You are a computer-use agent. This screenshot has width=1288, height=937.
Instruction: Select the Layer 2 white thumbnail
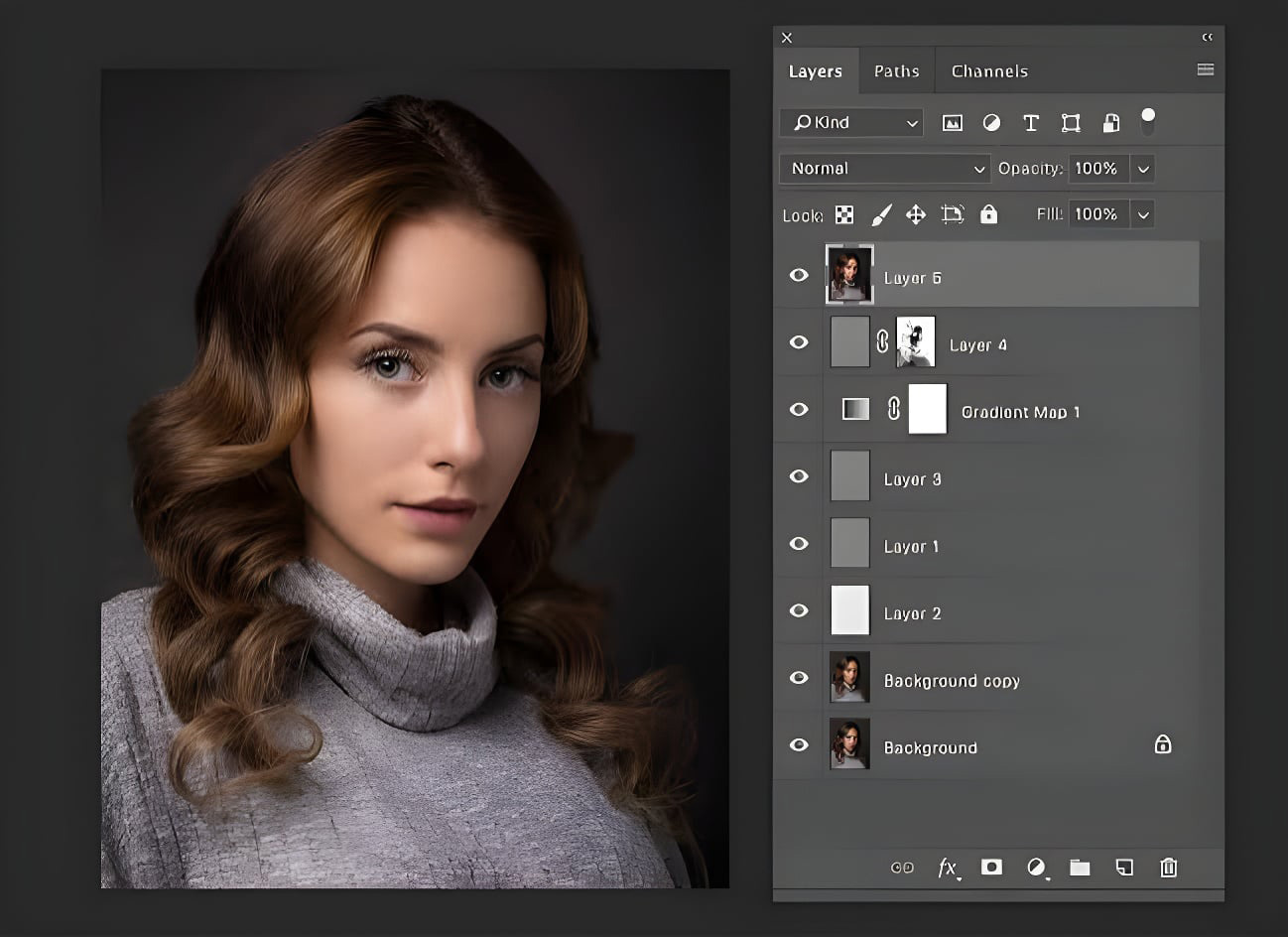(849, 610)
